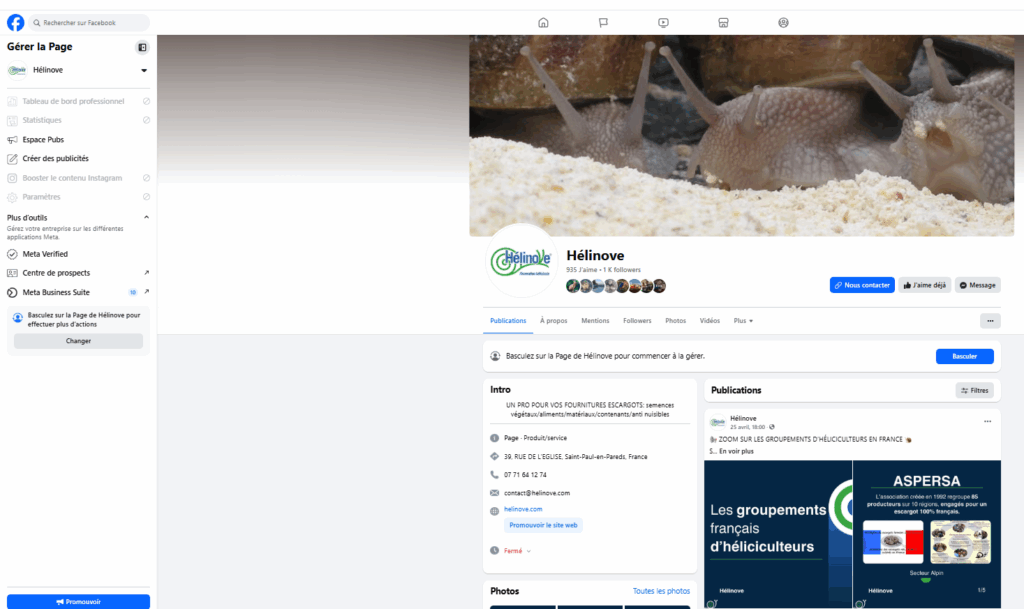This screenshot has height=609, width=1024.
Task: Open the Home feed icon
Action: tap(543, 23)
